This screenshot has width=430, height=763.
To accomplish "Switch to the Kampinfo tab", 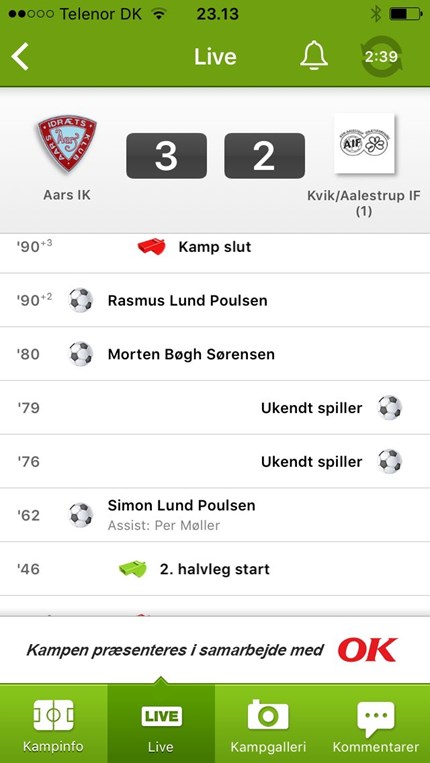I will click(54, 724).
